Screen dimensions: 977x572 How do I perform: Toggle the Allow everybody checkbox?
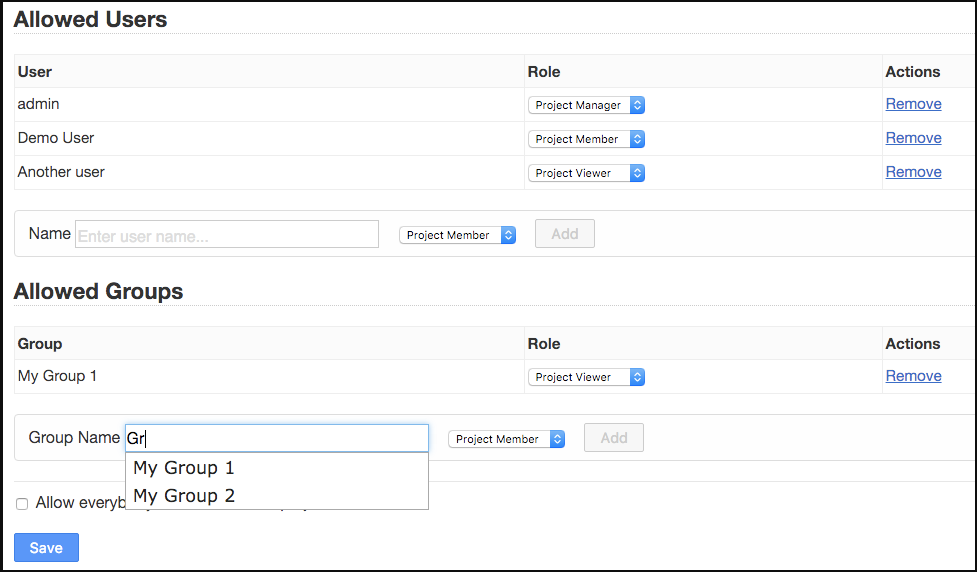tap(22, 504)
